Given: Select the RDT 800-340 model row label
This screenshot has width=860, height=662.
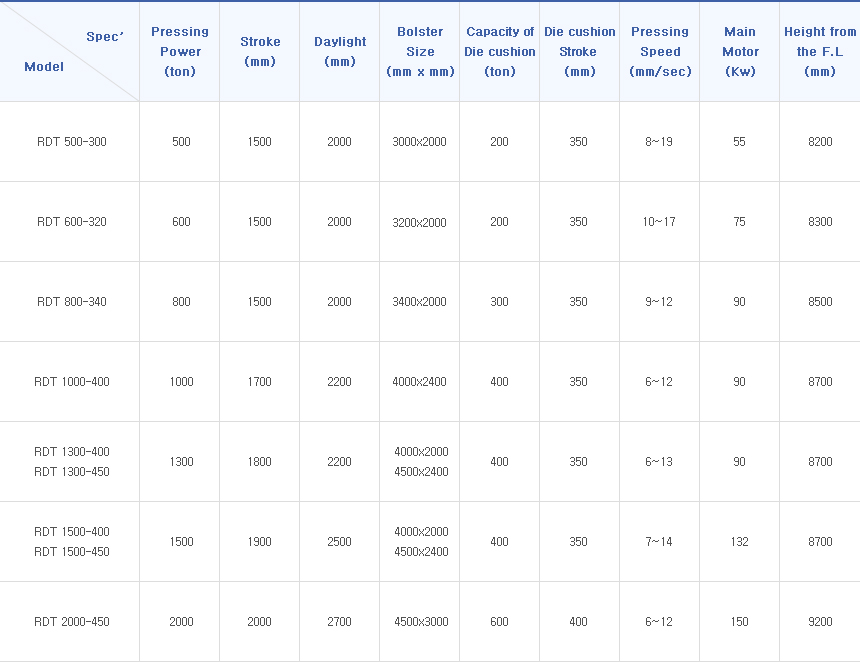Looking at the screenshot, I should tap(71, 302).
